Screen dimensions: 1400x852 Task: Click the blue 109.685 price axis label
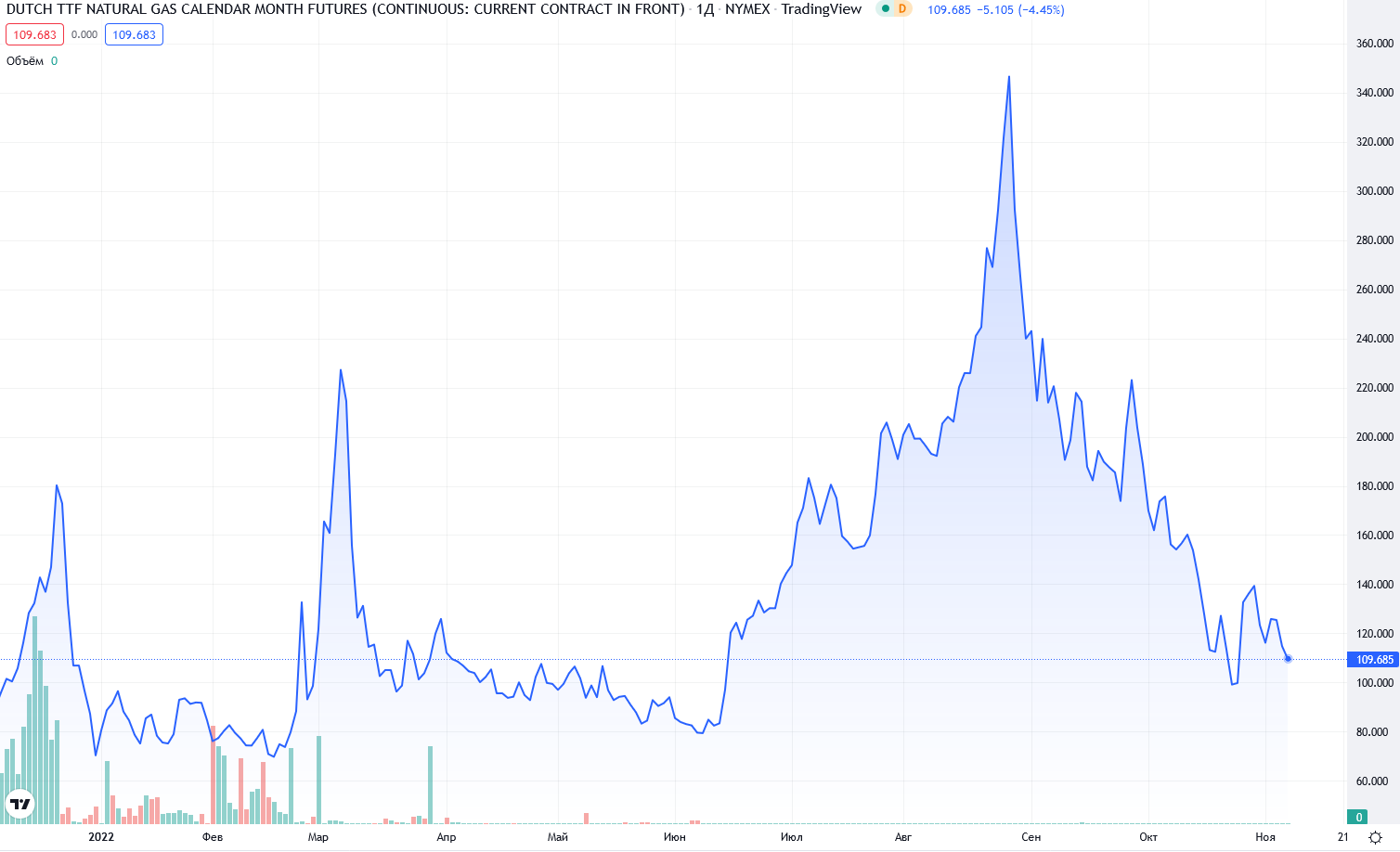pos(1374,660)
